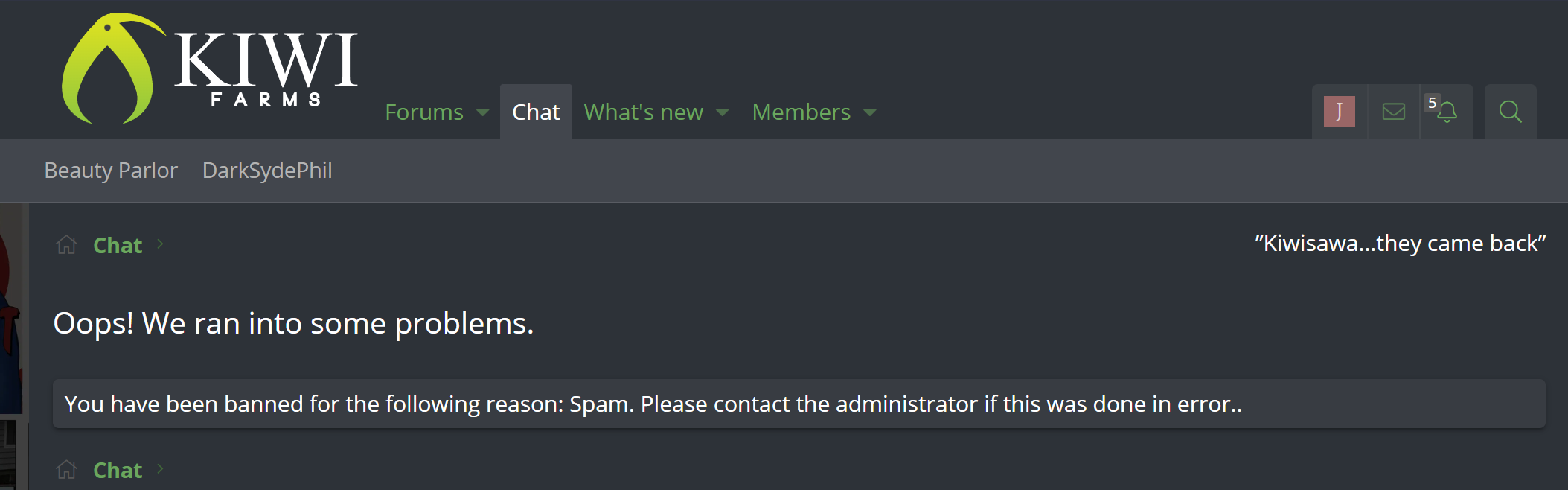Open the user avatar J menu

1339,112
